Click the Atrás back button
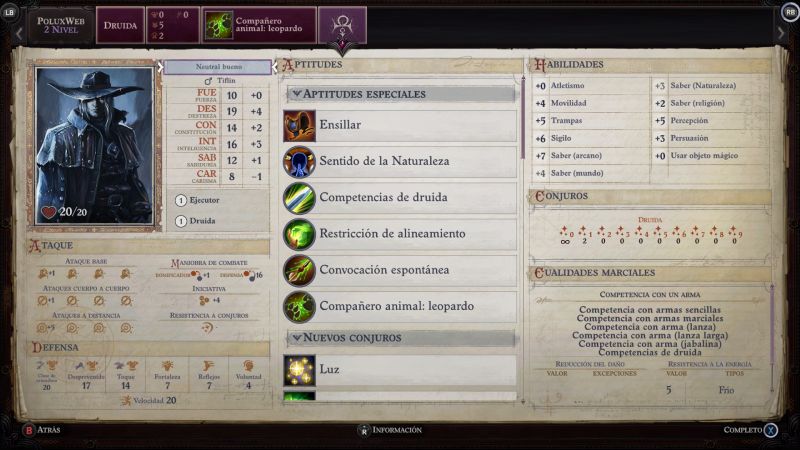This screenshot has width=800, height=450. pos(42,430)
